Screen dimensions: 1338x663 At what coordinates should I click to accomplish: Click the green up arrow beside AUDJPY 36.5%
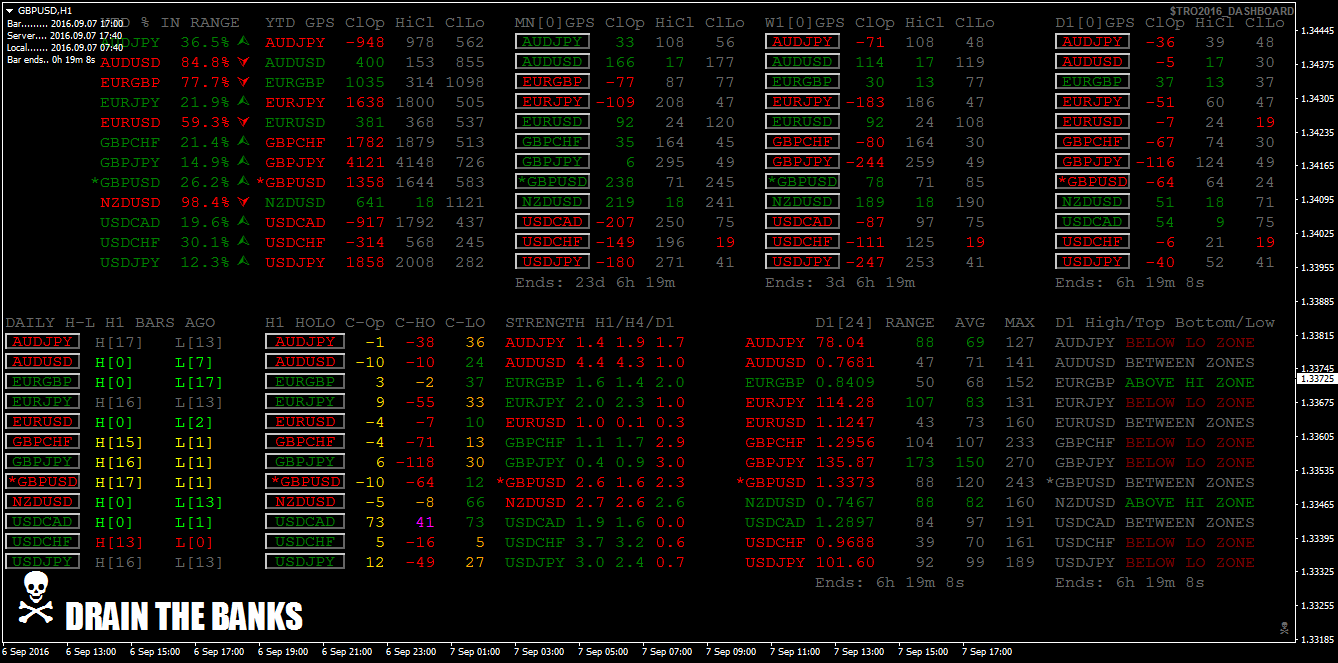[243, 42]
